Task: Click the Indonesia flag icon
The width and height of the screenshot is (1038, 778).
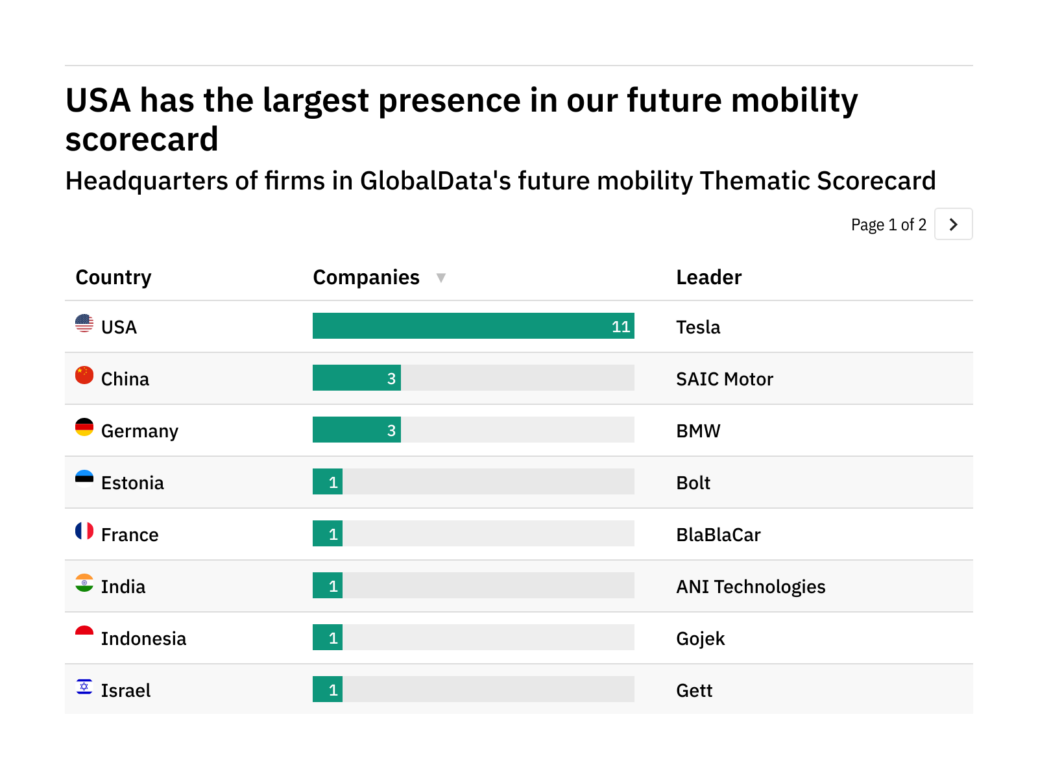Action: click(x=84, y=636)
